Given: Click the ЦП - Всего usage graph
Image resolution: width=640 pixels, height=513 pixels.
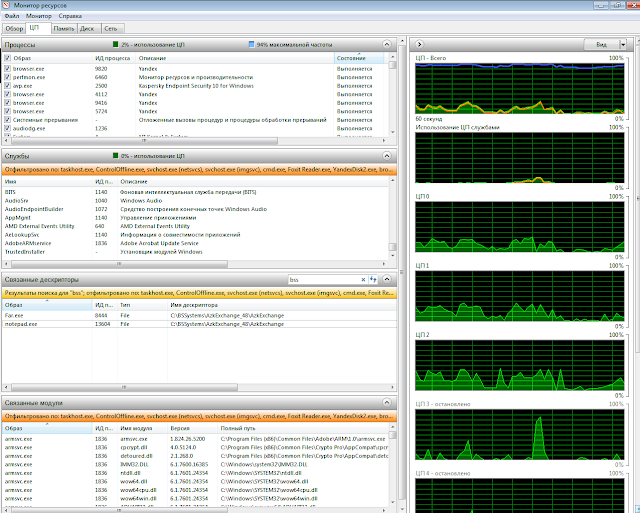Looking at the screenshot, I should 520,88.
